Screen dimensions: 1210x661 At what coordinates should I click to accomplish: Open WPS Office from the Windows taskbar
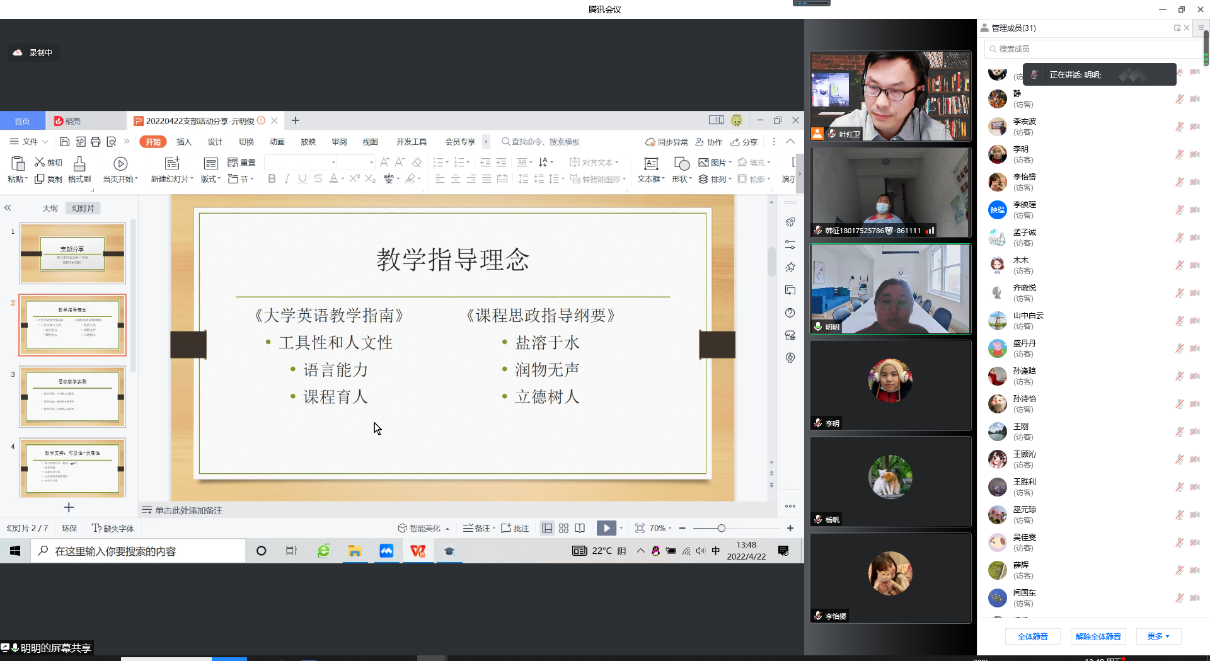[x=417, y=551]
